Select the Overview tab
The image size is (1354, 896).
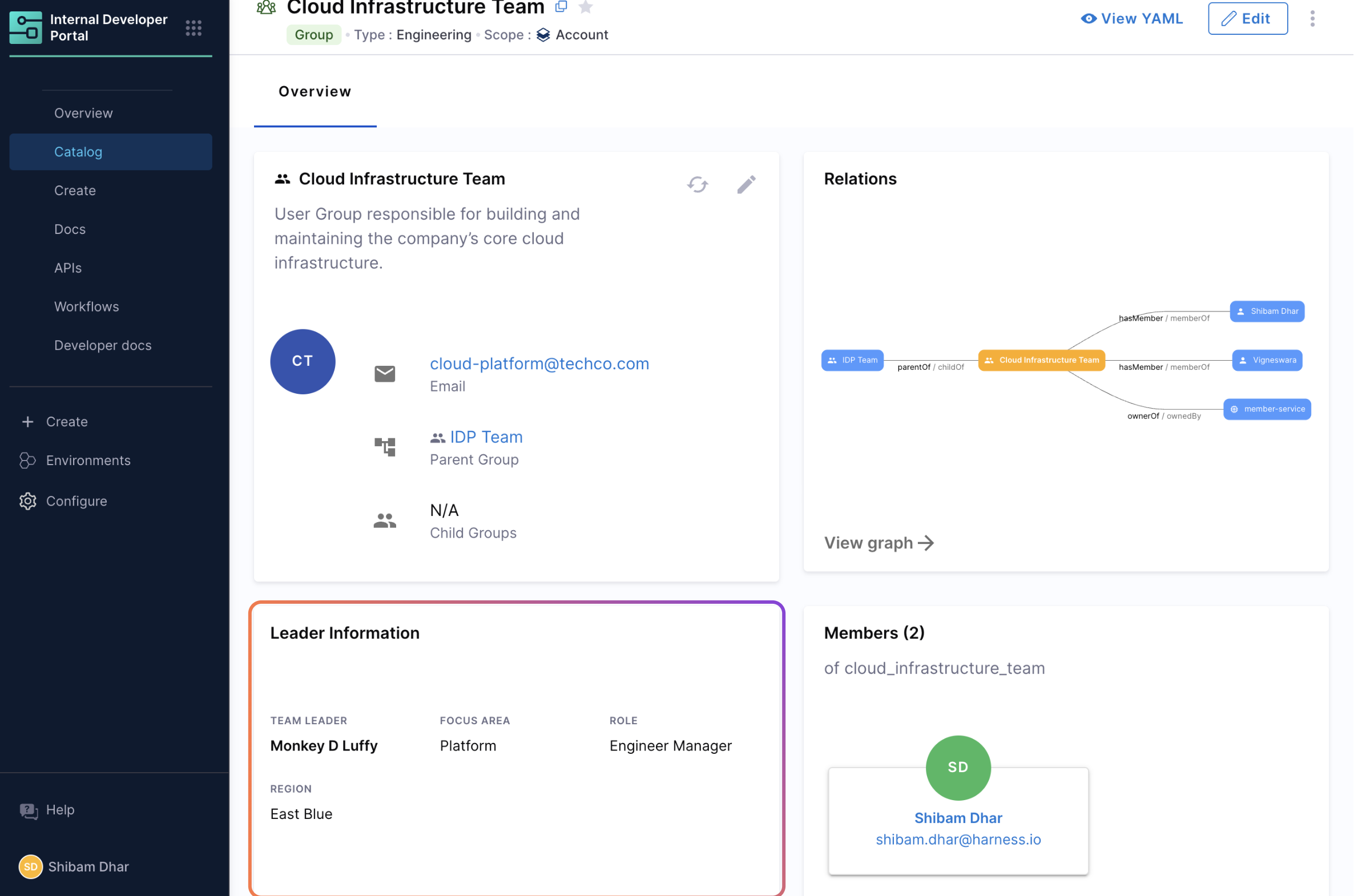tap(315, 91)
